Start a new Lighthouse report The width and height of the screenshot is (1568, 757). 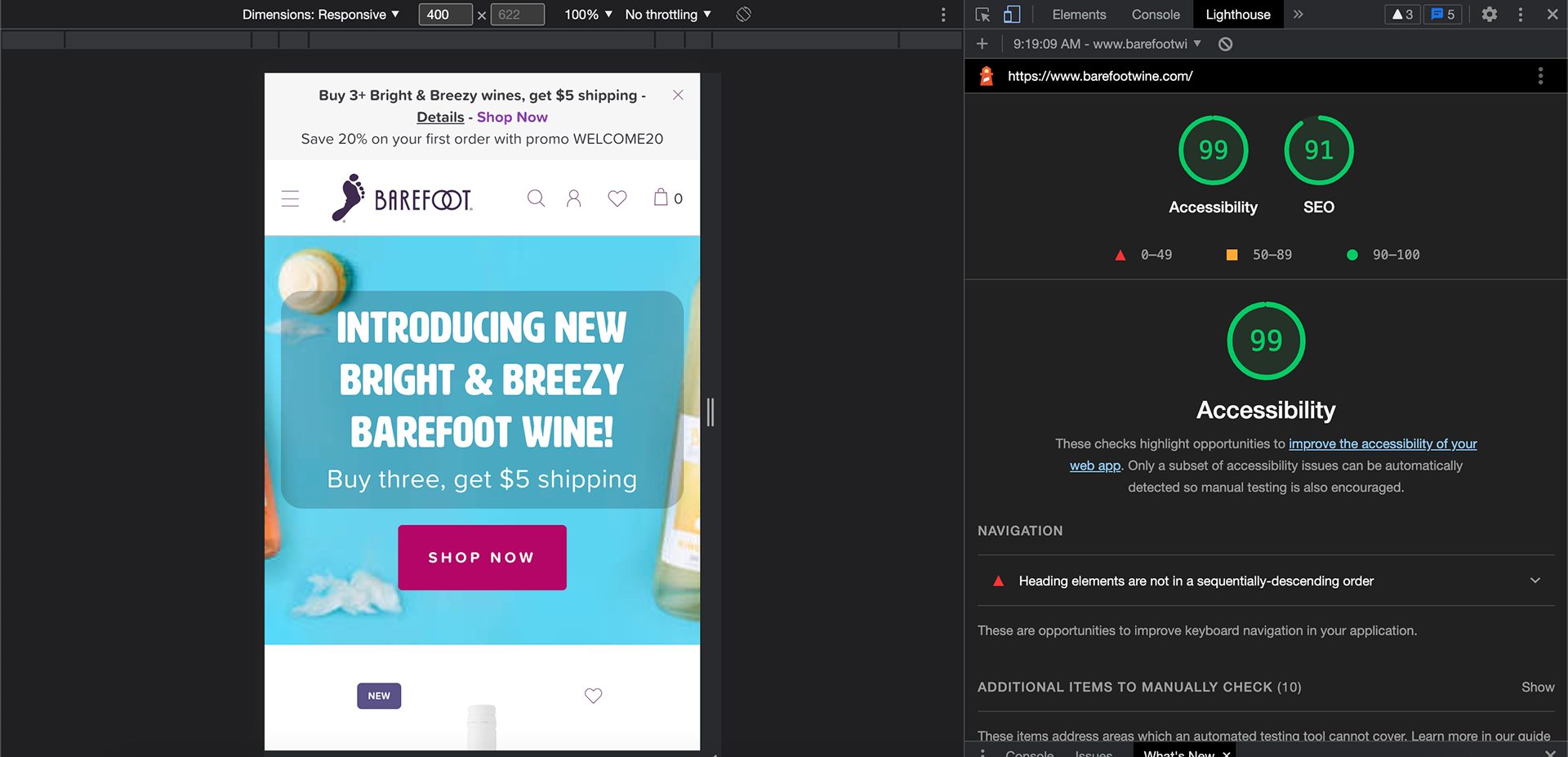click(982, 44)
